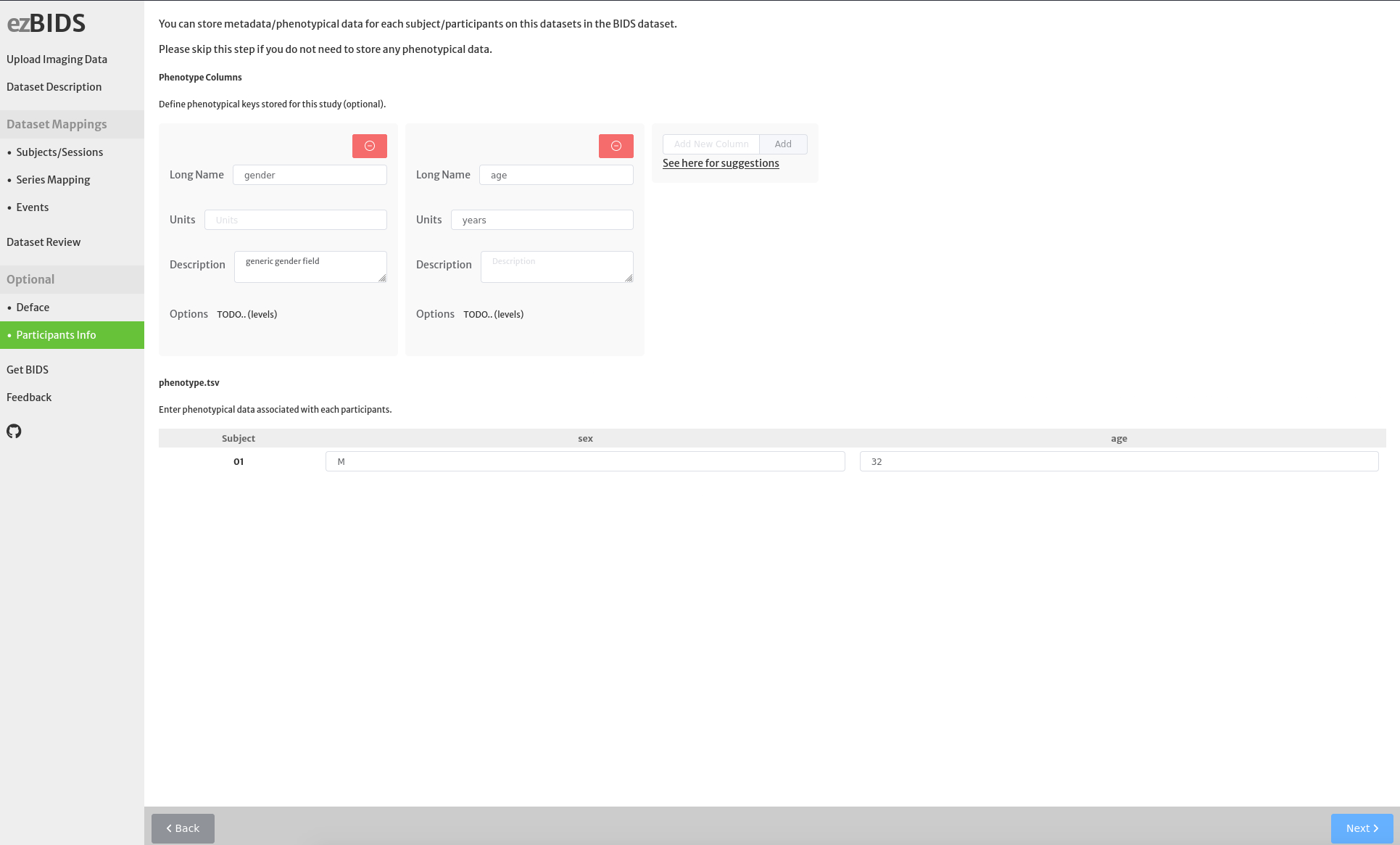The height and width of the screenshot is (845, 1400).
Task: Remove the age phenotype column
Action: 616,146
